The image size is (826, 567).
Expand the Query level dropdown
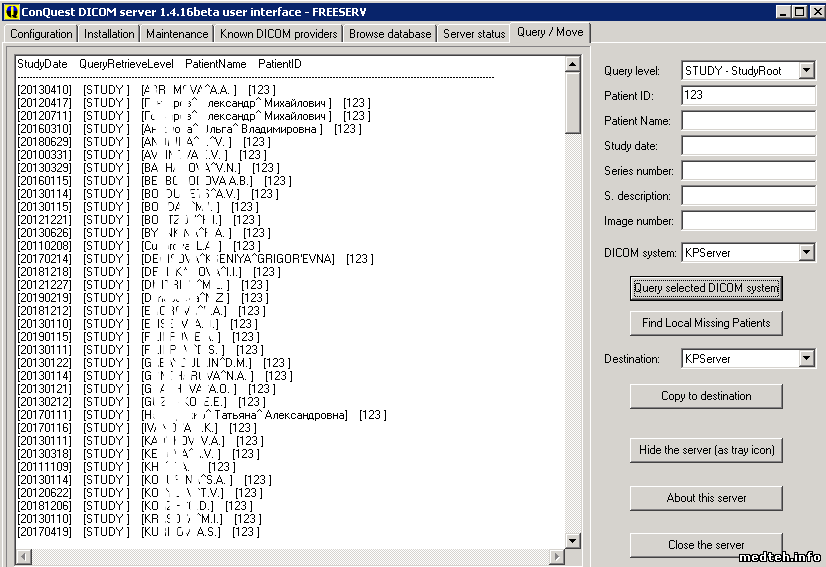click(807, 71)
